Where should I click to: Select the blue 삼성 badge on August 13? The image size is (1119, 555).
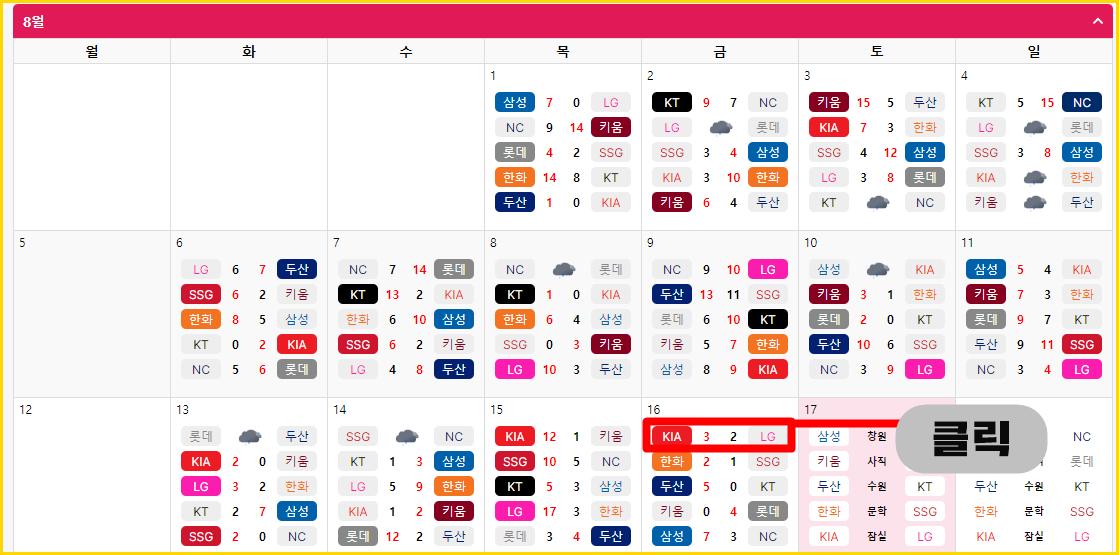[297, 511]
